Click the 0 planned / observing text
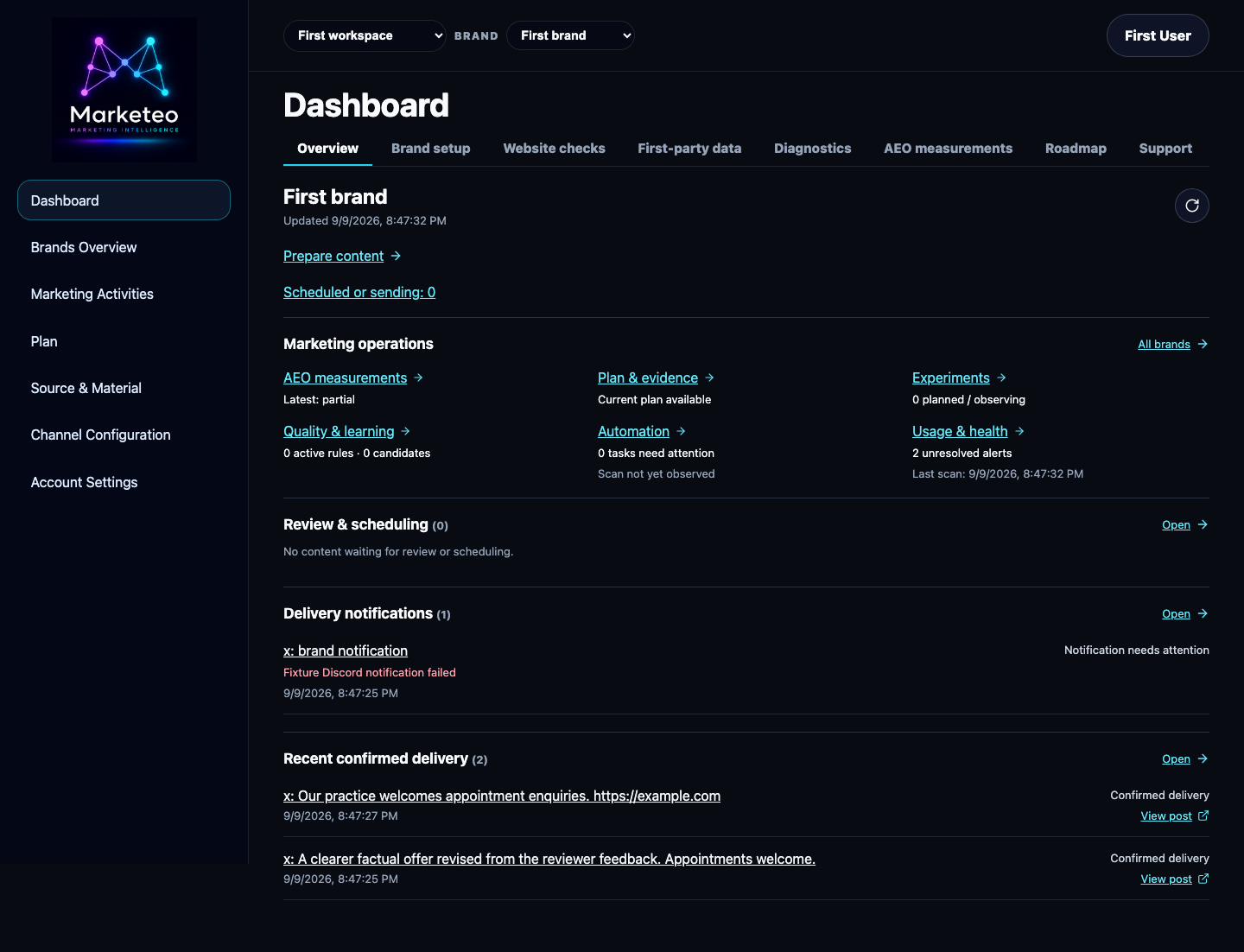This screenshot has height=952, width=1244. click(x=968, y=399)
